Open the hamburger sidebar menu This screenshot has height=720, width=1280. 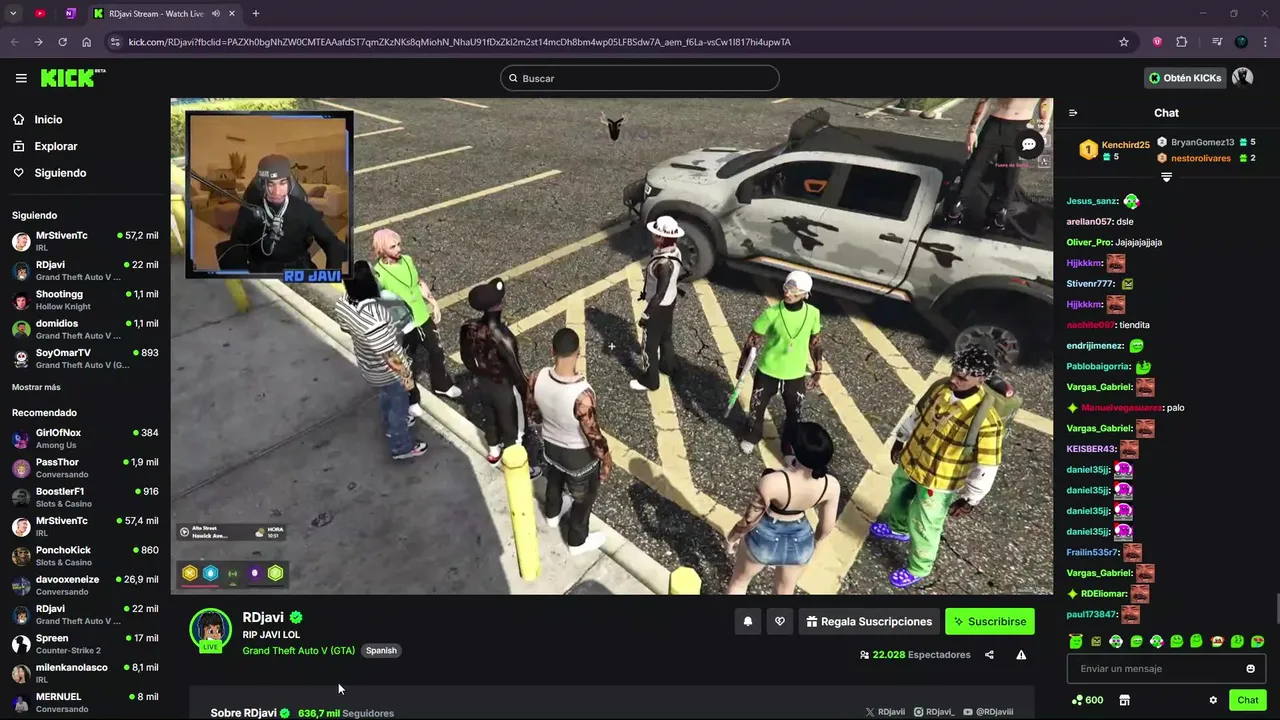(21, 78)
